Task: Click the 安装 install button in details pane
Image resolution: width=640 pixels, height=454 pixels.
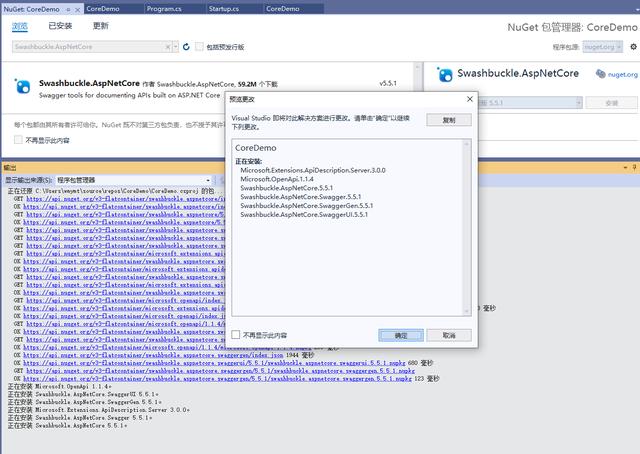Action: pyautogui.click(x=611, y=103)
